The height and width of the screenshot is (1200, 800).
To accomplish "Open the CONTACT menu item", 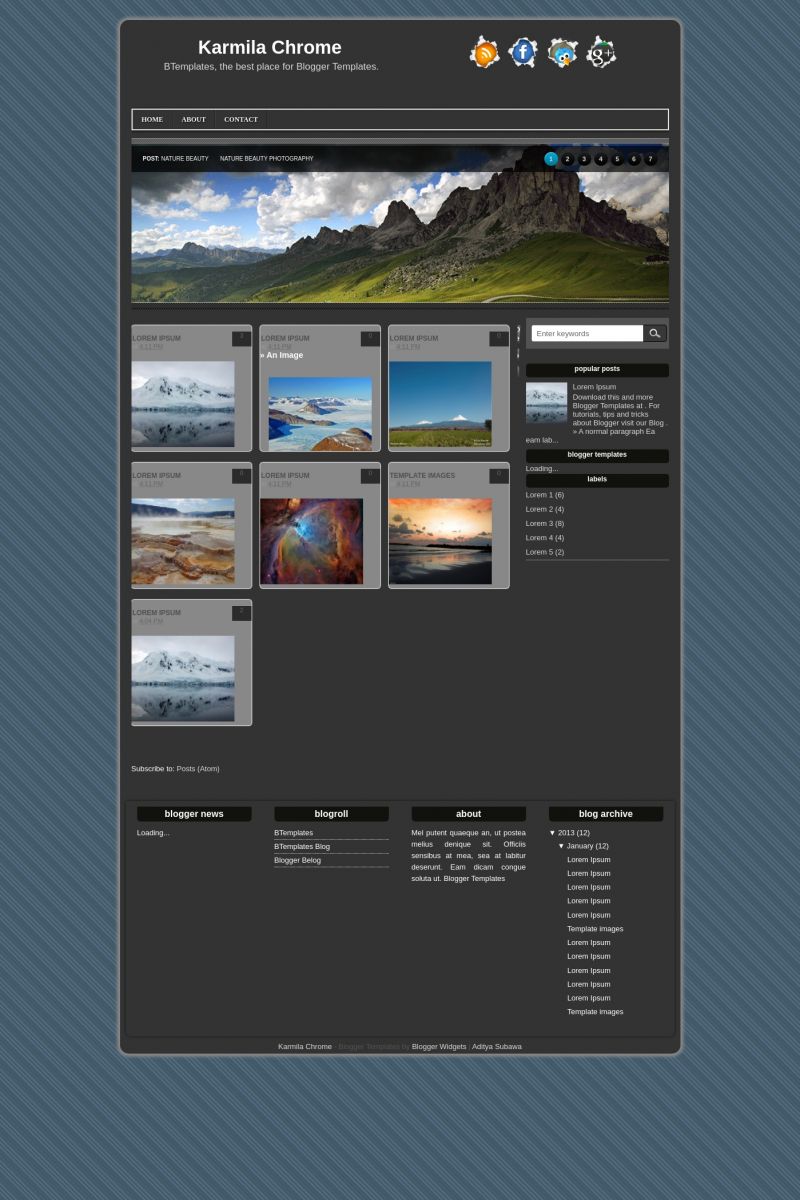I will click(241, 119).
